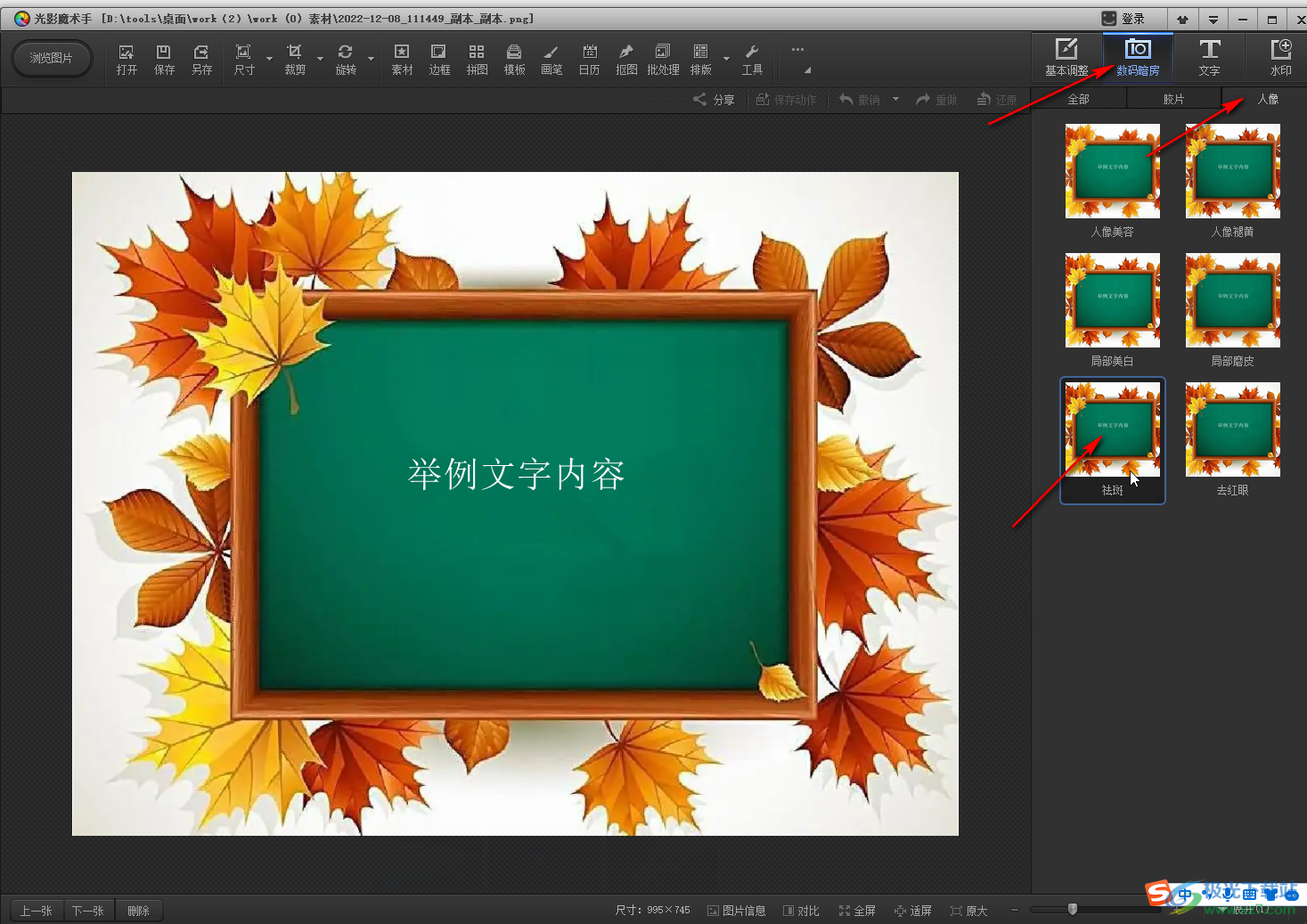Click the 浏览图片 browse button
This screenshot has height=924, width=1307.
(52, 59)
